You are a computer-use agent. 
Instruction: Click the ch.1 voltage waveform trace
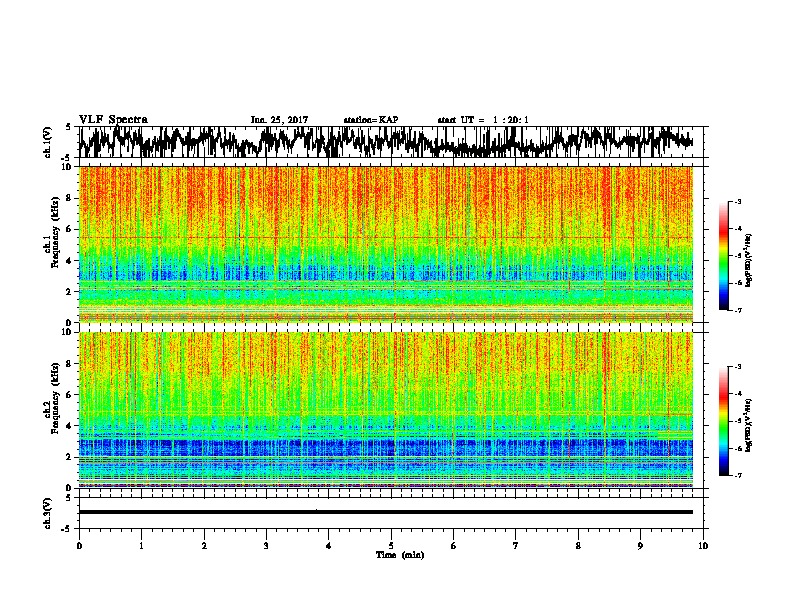[386, 142]
